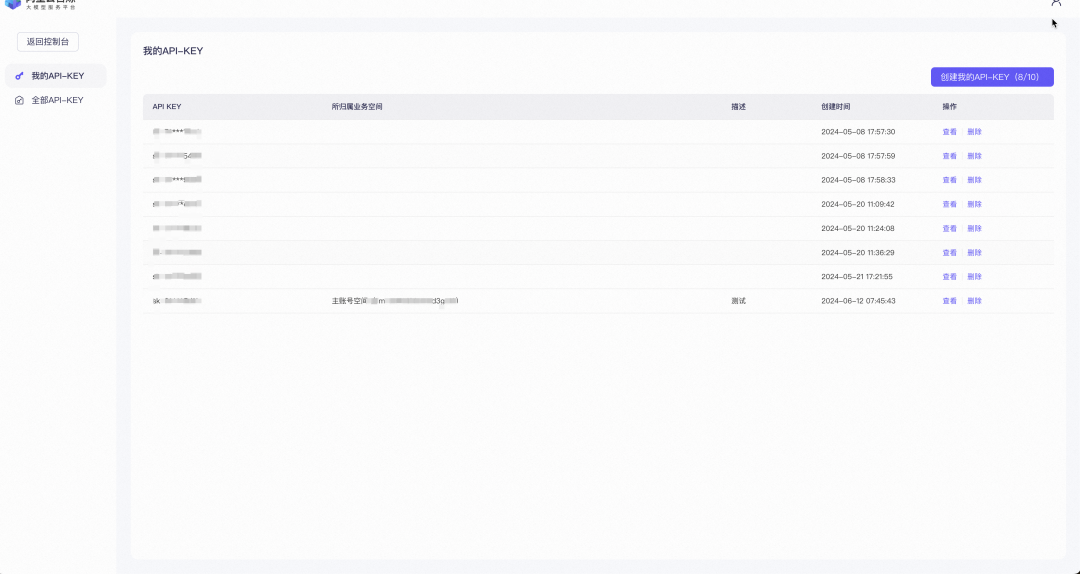Viewport: 1080px width, 574px height.
Task: Delete key created 2024-05-08 17:57:59
Action: 974,156
